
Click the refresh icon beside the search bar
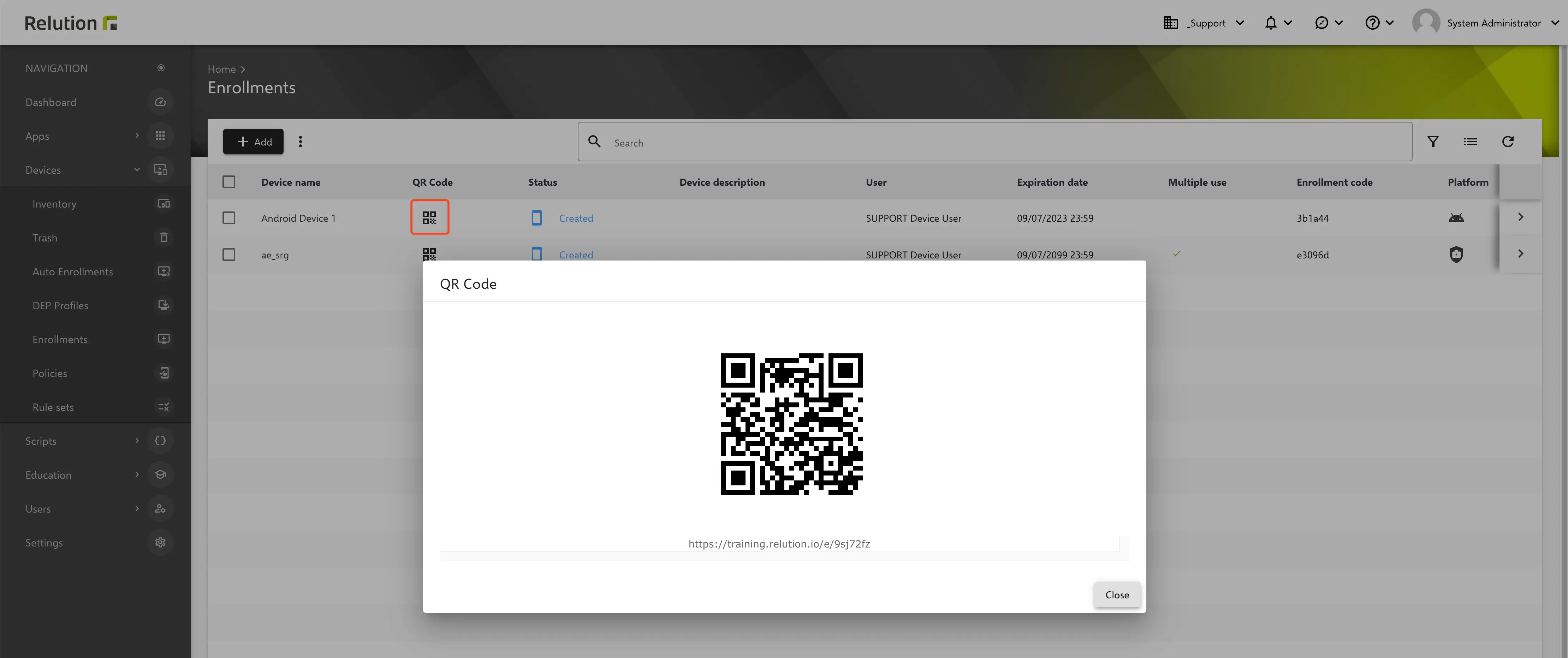(1507, 142)
